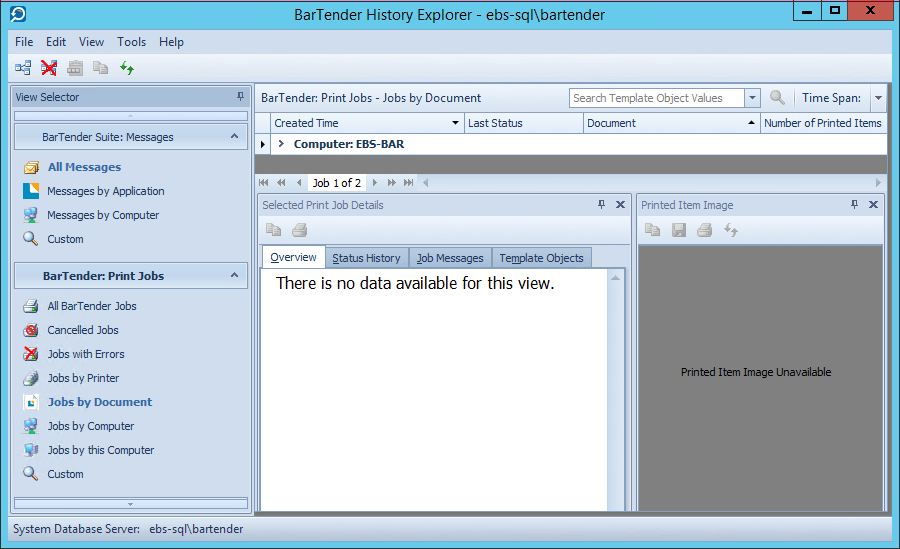The height and width of the screenshot is (549, 900).
Task: Click Overview pane scroll-up arrow
Action: click(x=615, y=278)
